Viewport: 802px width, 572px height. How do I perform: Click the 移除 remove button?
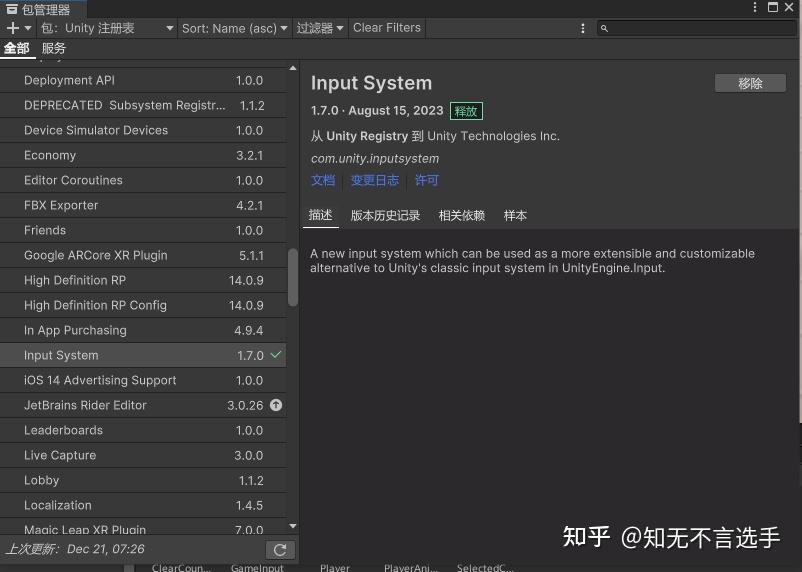pyautogui.click(x=750, y=83)
